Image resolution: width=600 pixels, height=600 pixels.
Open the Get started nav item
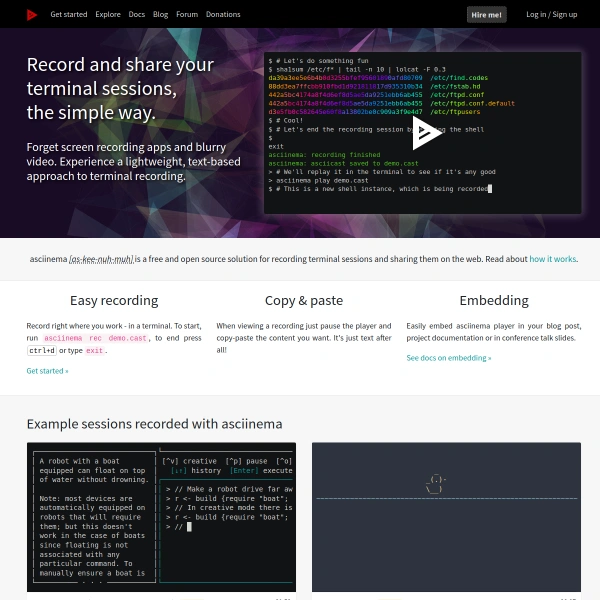[x=69, y=15]
